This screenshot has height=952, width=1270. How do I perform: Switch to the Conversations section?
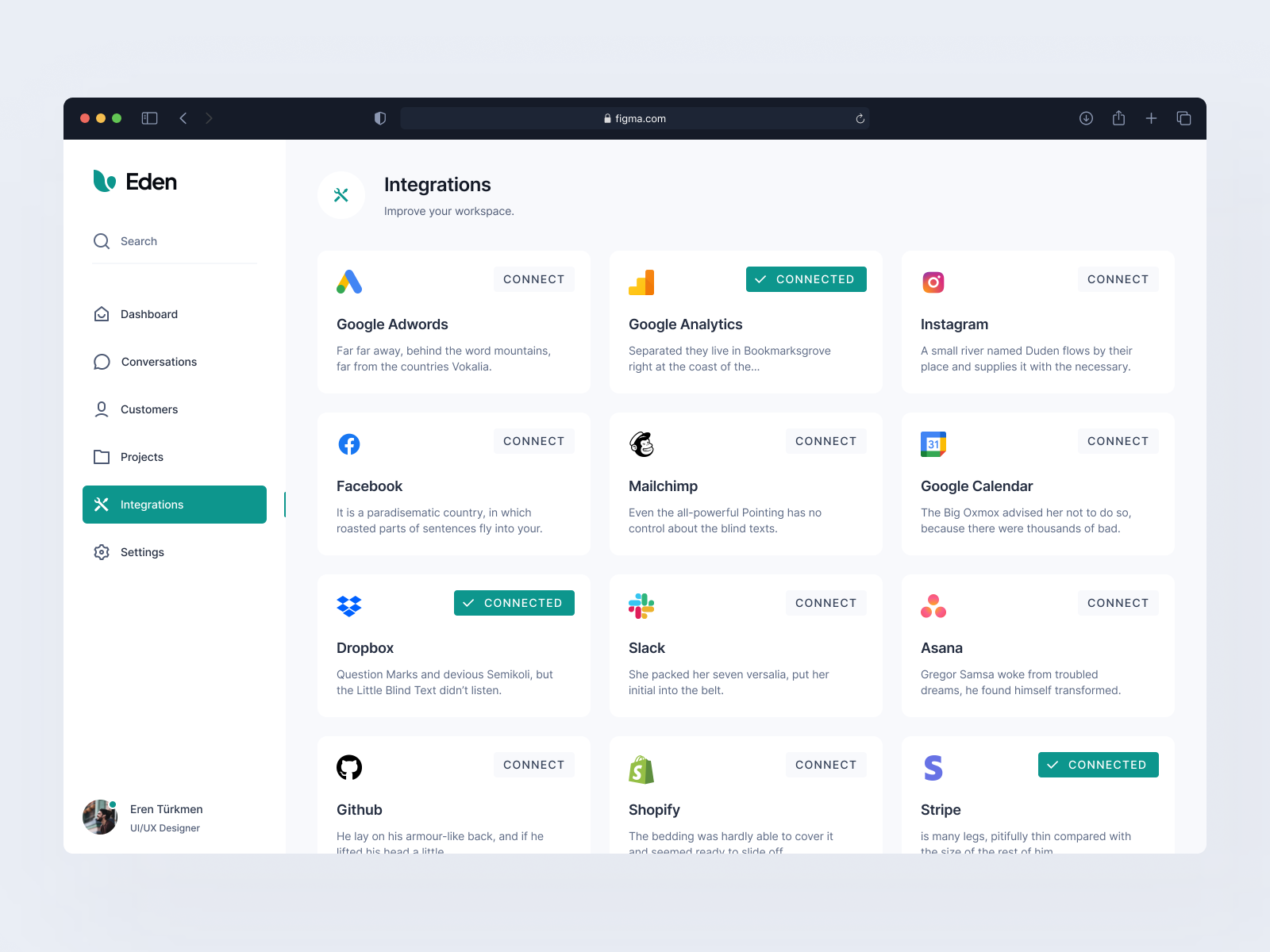point(158,362)
